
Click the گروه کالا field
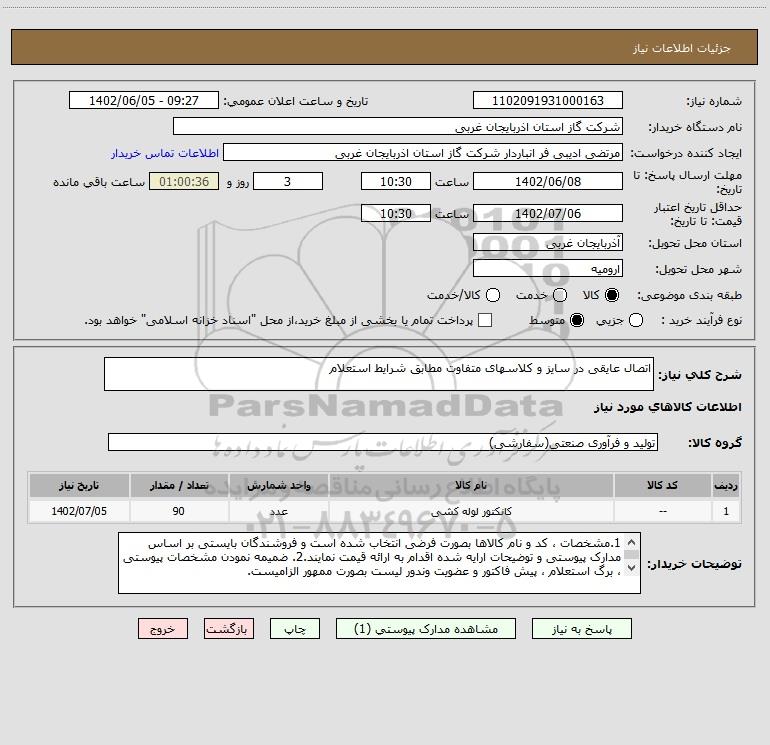[383, 442]
